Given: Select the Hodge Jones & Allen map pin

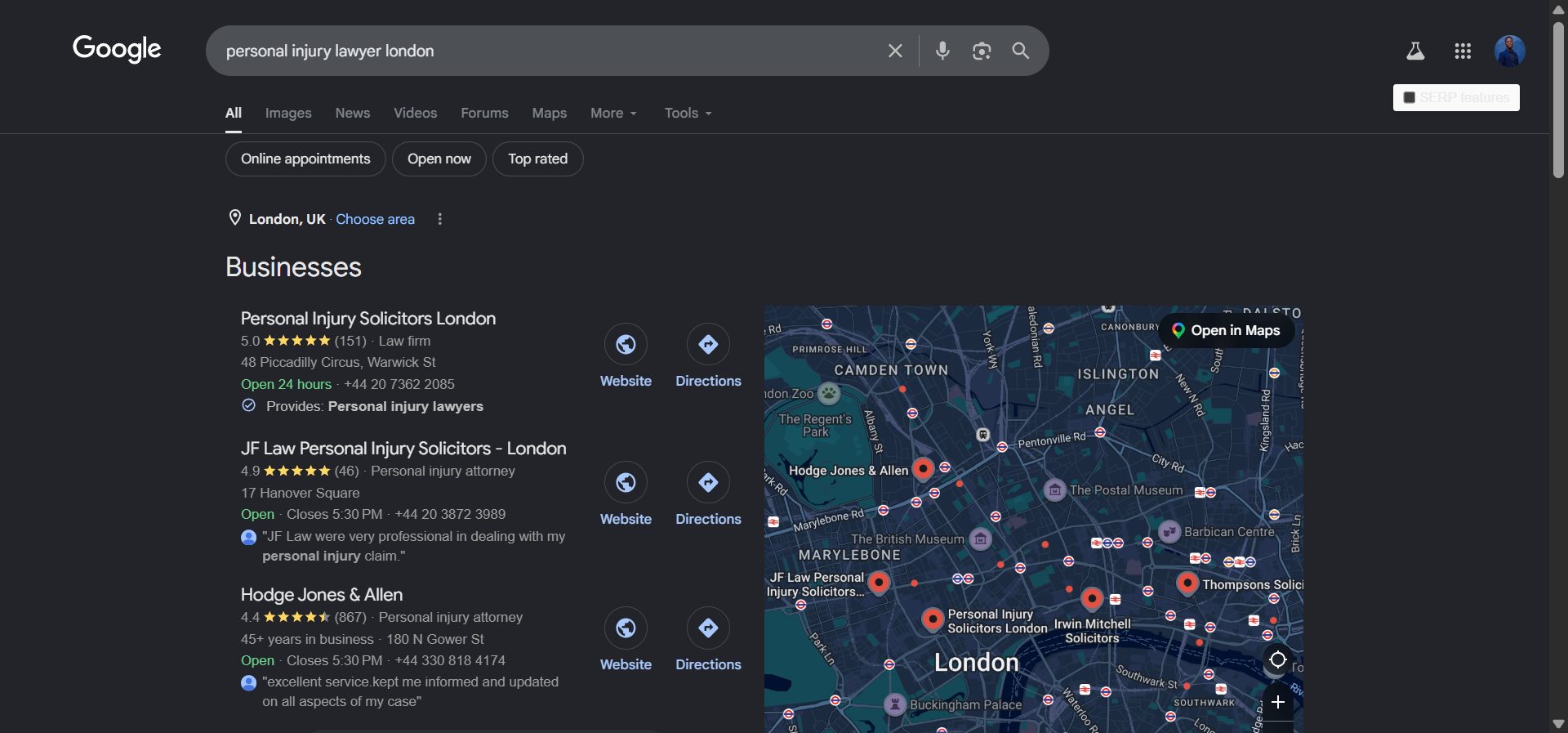Looking at the screenshot, I should [x=923, y=468].
